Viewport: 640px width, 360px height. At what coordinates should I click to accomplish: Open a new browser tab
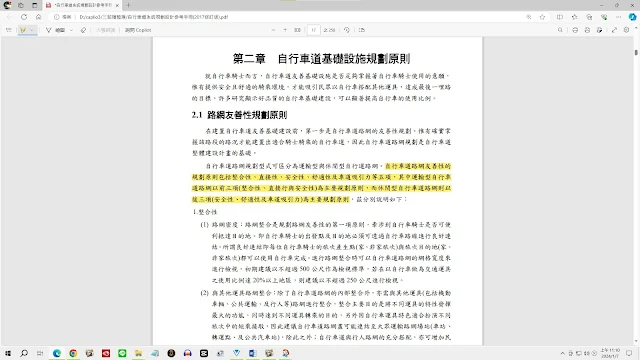click(128, 5)
